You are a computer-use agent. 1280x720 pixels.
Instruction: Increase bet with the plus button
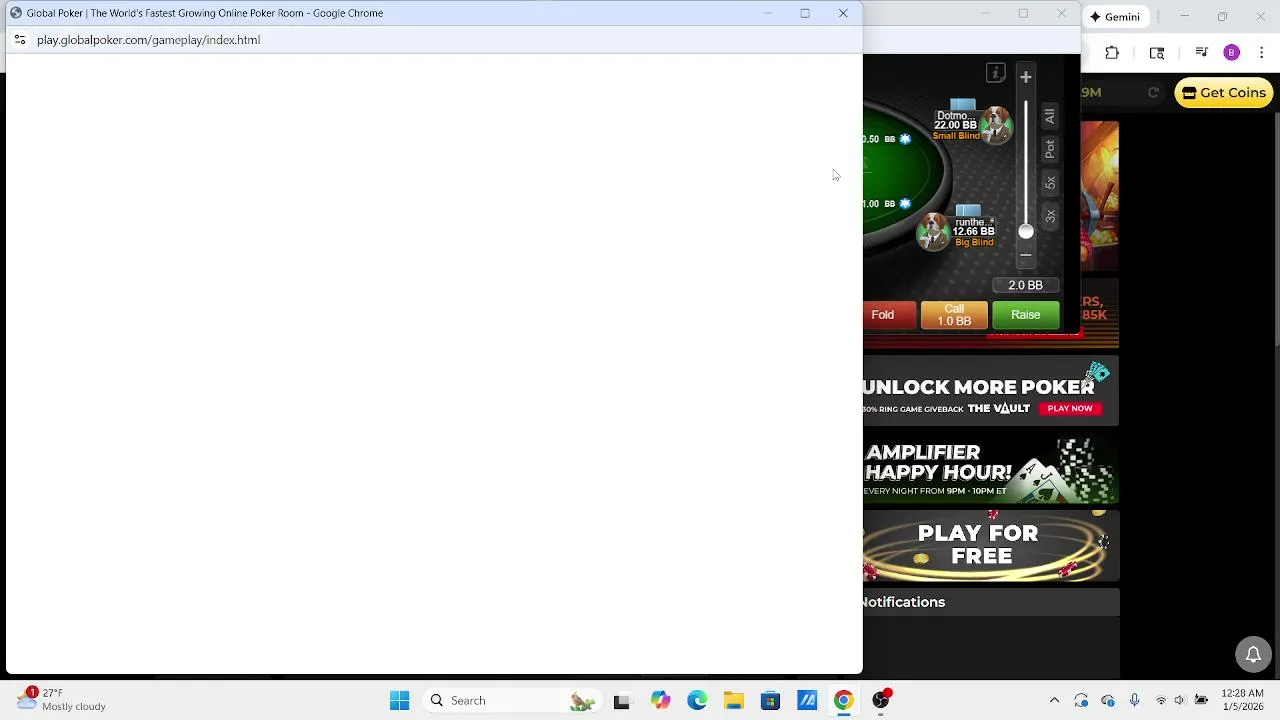point(1025,77)
